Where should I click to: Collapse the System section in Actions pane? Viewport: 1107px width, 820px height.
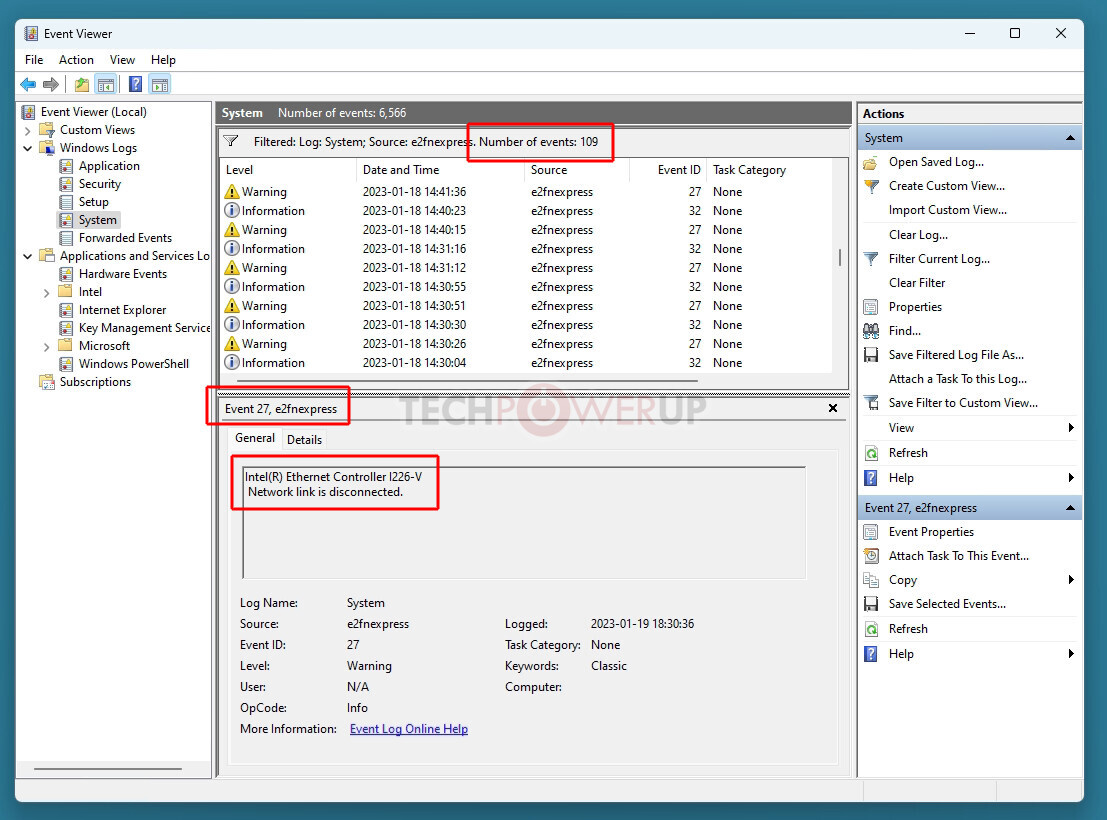point(1070,138)
